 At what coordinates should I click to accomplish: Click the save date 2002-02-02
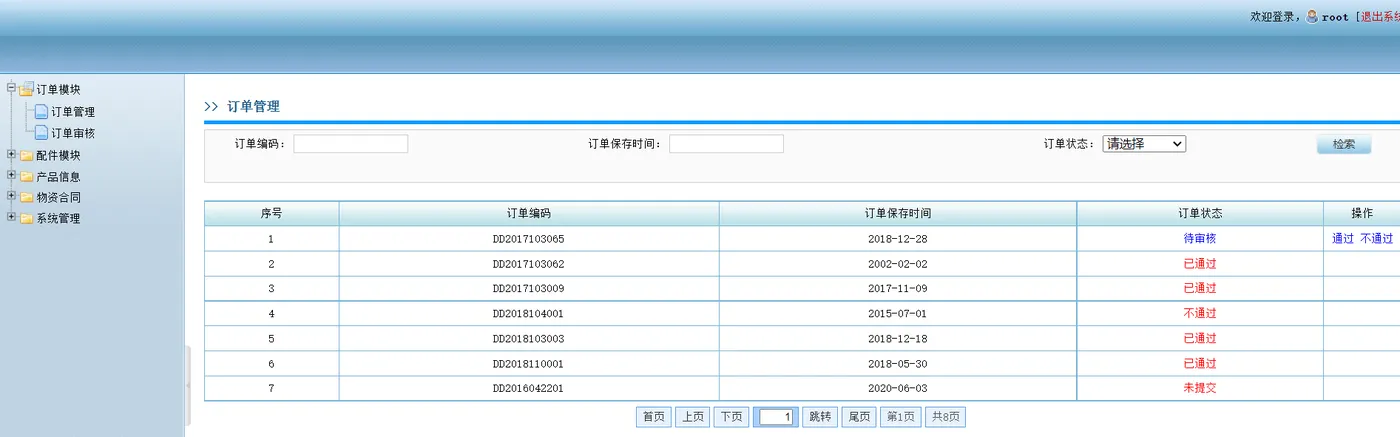click(898, 264)
